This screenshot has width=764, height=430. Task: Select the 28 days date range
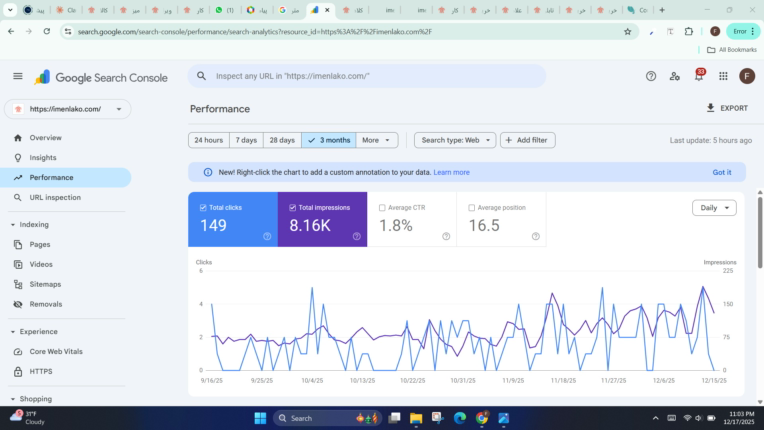pyautogui.click(x=282, y=140)
